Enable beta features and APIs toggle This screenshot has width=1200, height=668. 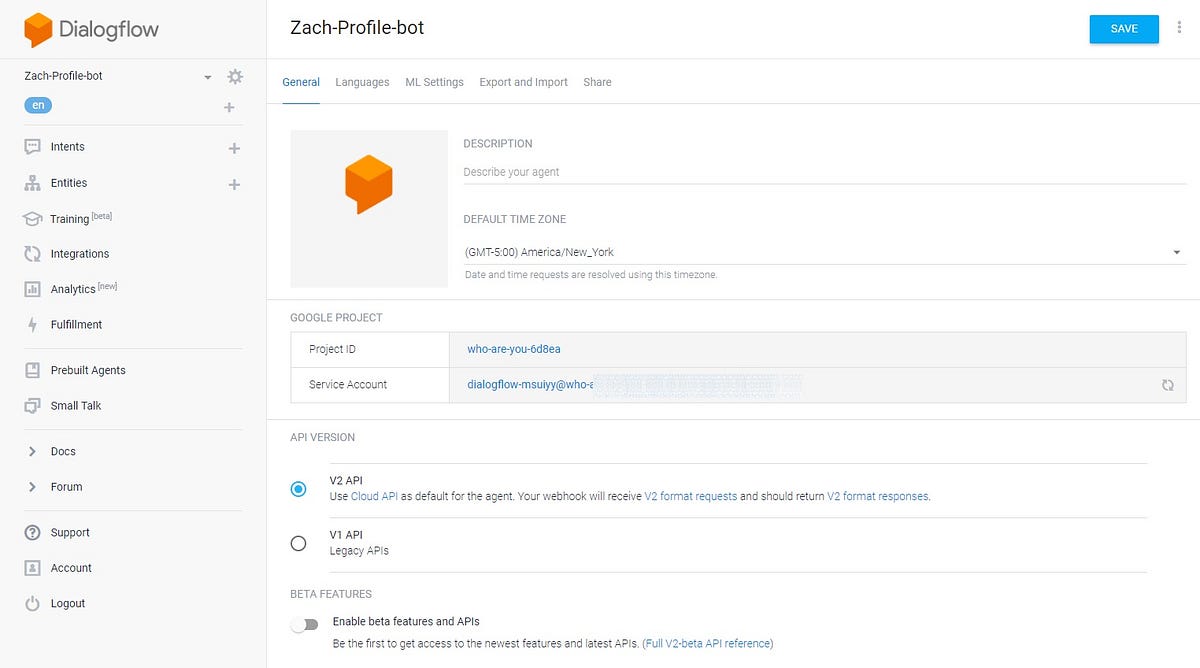pyautogui.click(x=304, y=625)
